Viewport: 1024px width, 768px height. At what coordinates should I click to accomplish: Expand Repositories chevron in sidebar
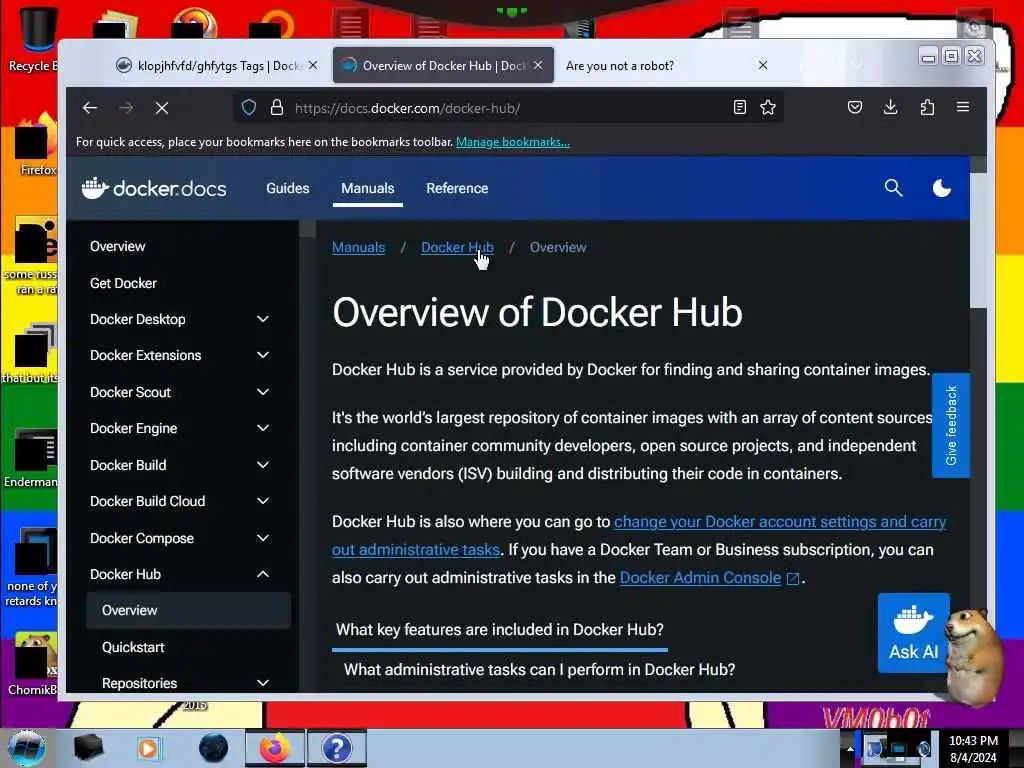[x=263, y=683]
